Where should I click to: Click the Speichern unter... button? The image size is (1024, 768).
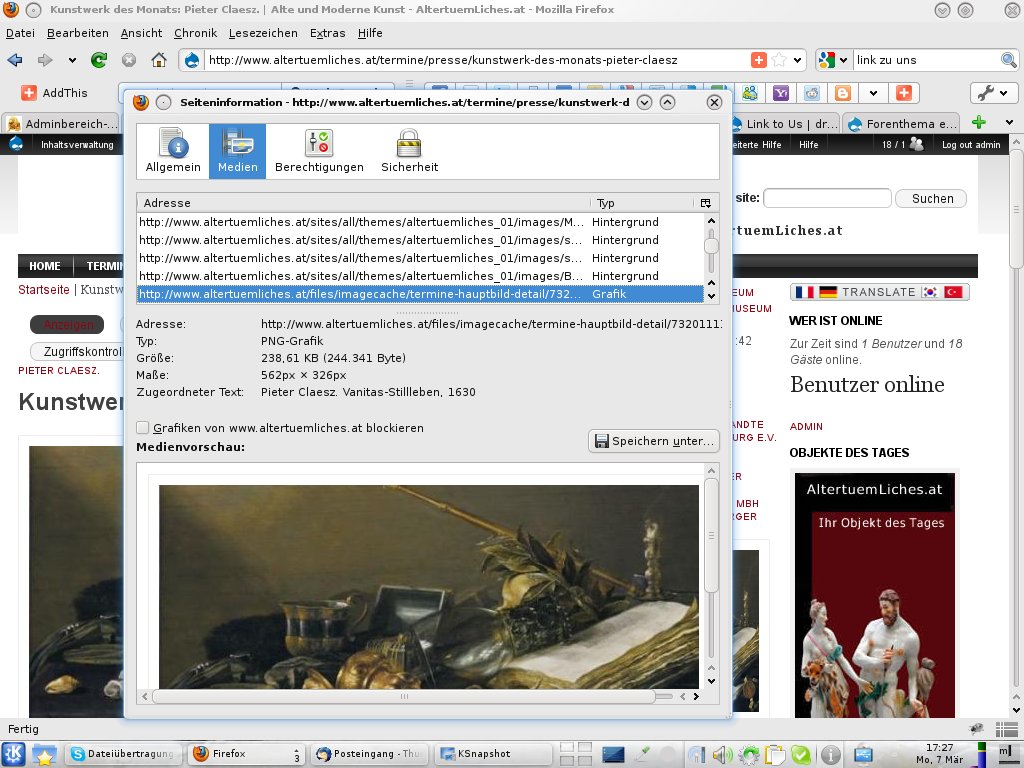tap(654, 441)
